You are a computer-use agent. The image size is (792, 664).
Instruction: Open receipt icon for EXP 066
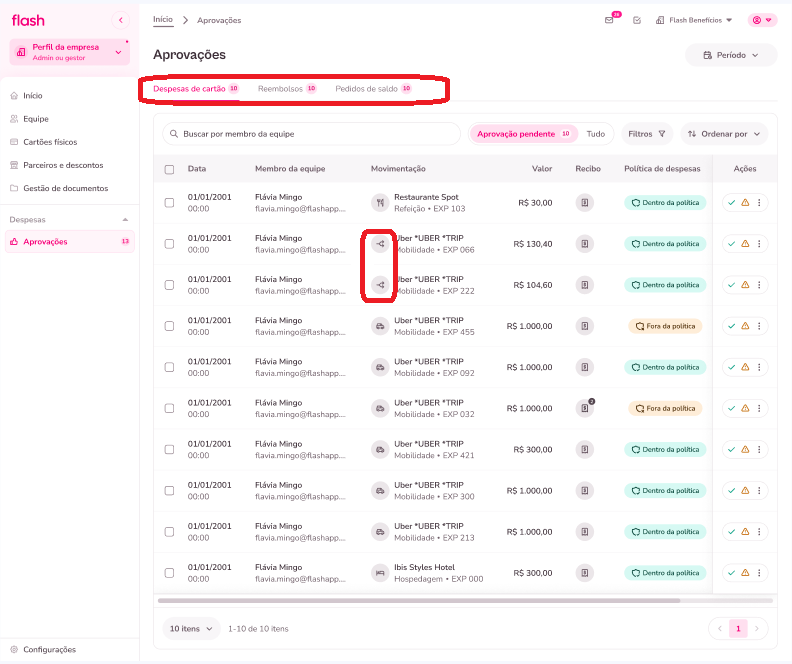pos(584,244)
